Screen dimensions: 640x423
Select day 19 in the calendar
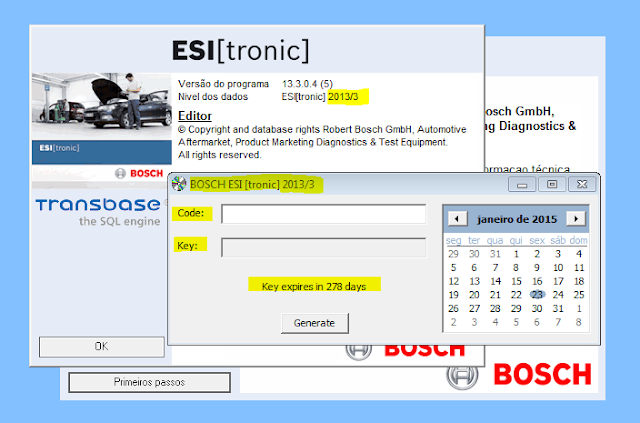pyautogui.click(x=453, y=294)
